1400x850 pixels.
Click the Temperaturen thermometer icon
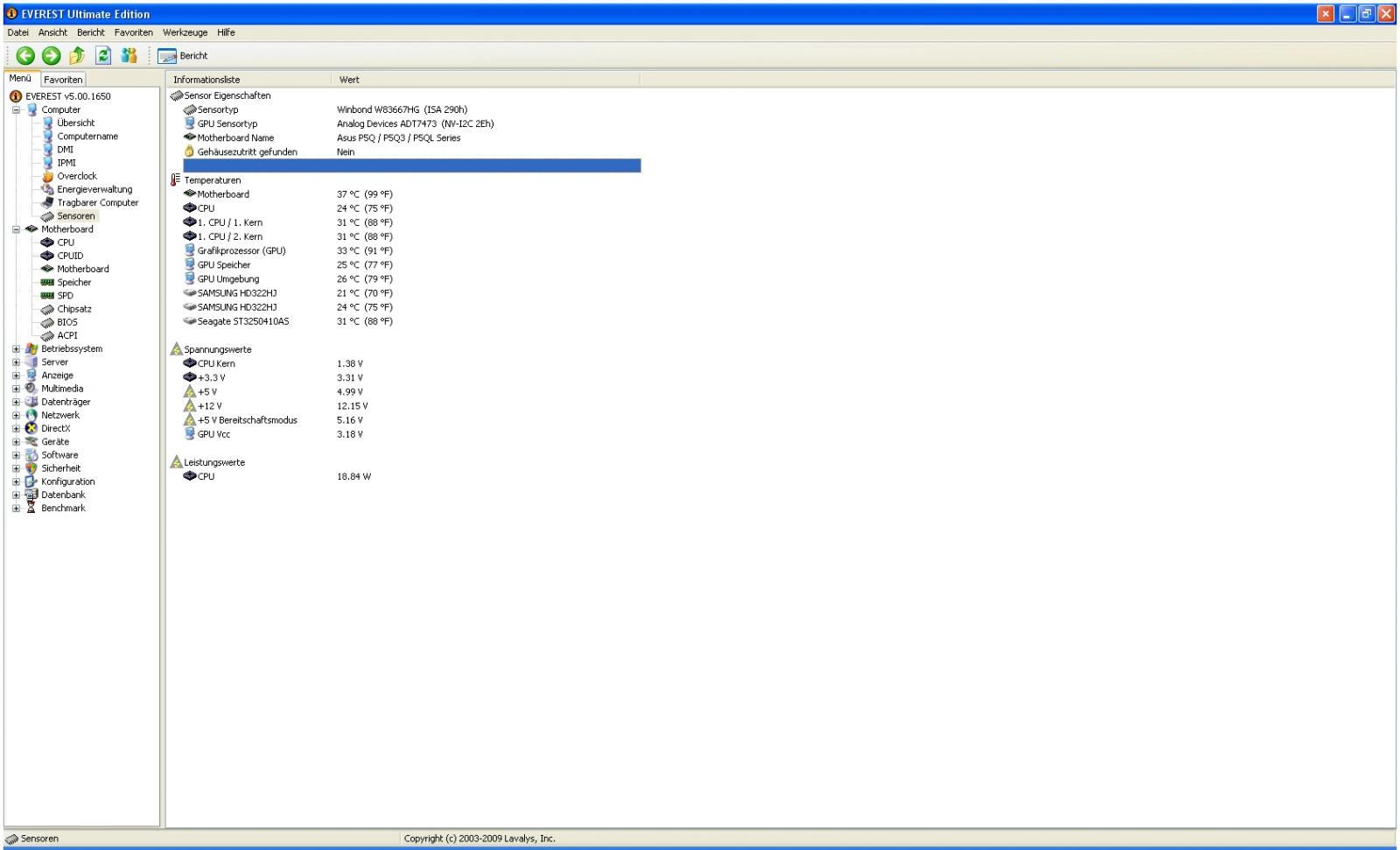point(176,180)
